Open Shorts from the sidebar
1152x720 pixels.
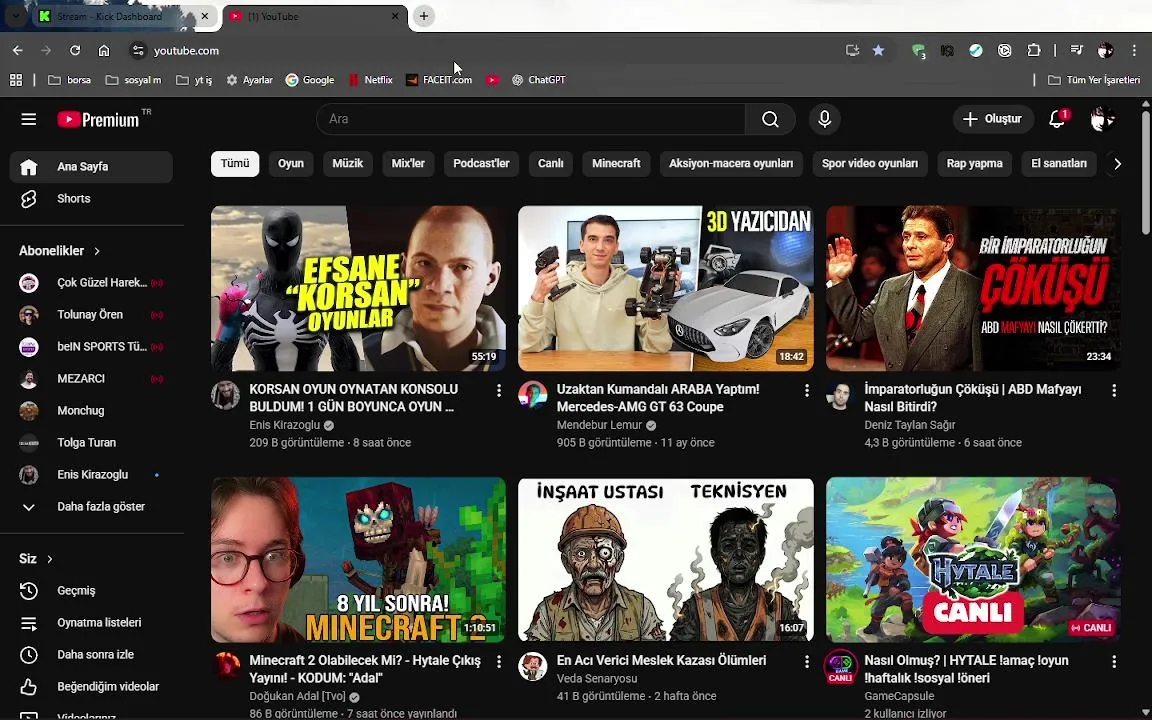(x=91, y=198)
